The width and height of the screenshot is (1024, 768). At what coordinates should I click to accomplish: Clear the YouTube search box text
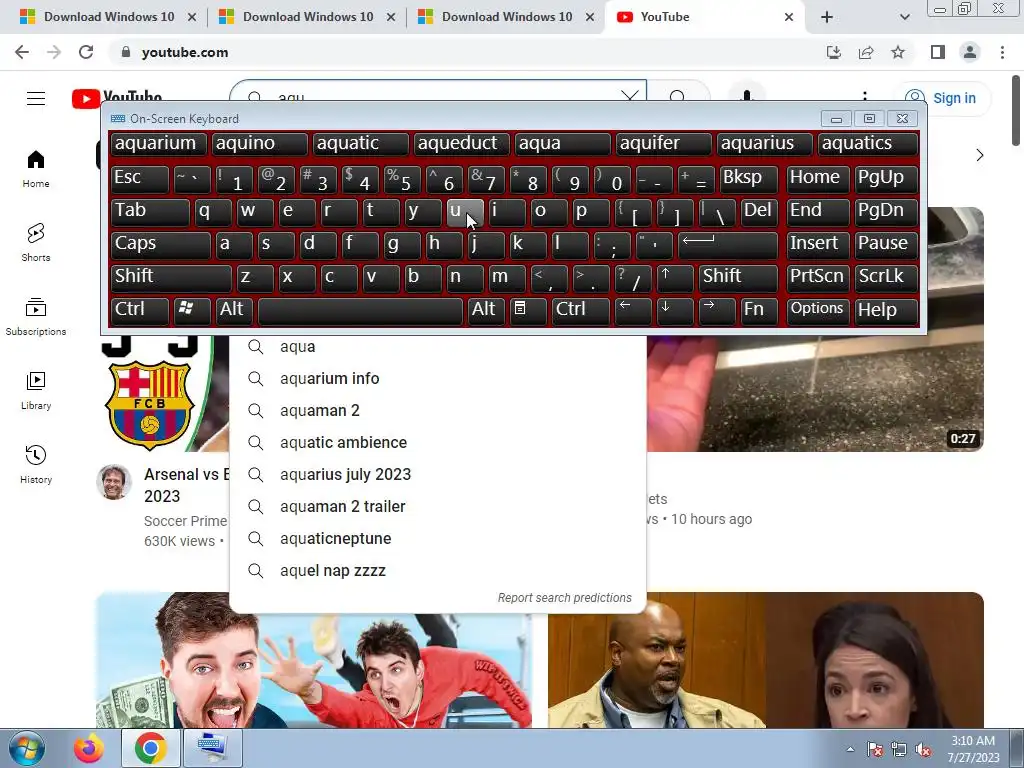coord(630,97)
